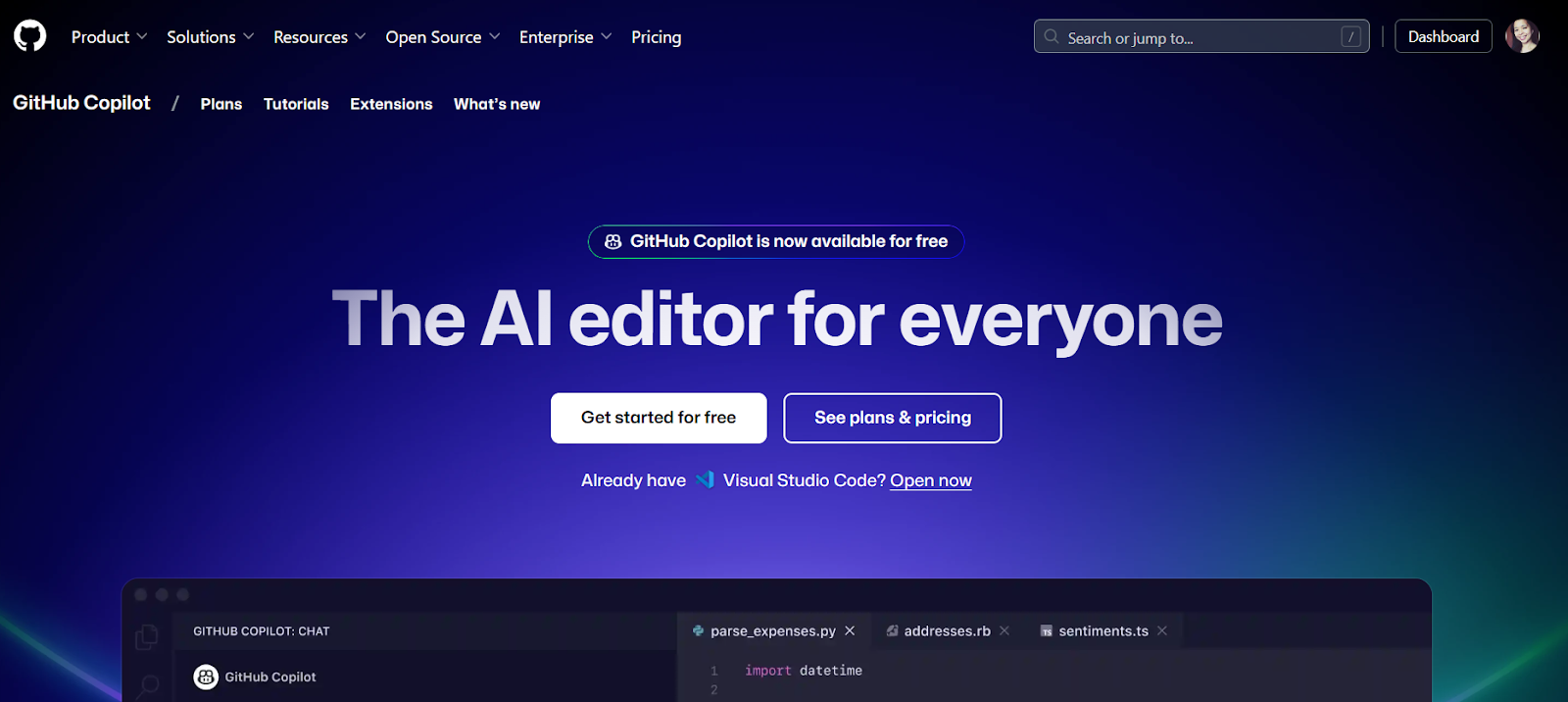The width and height of the screenshot is (1568, 702).
Task: Click the Ruby file icon on addresses.rb tab
Action: tap(892, 630)
